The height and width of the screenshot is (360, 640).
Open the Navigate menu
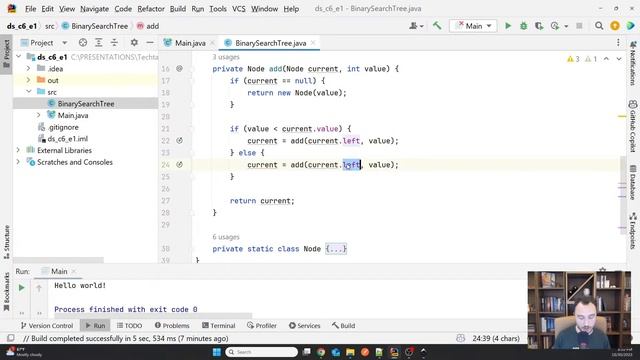(94, 9)
